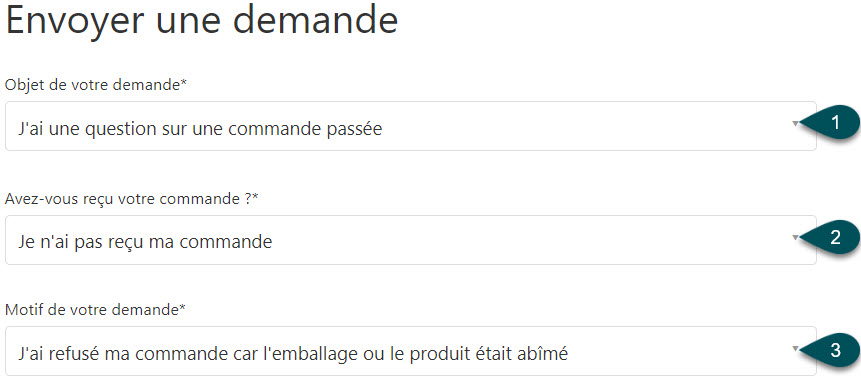
Task: Open the Avez-vous reçu votre commande dropdown
Action: point(411,240)
